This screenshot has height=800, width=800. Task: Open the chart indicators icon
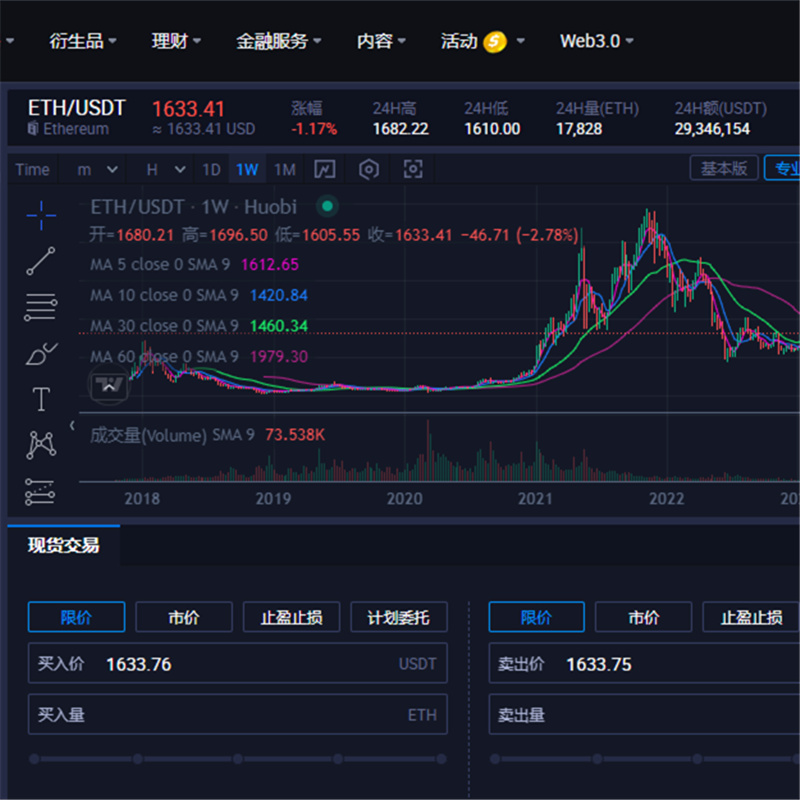325,169
